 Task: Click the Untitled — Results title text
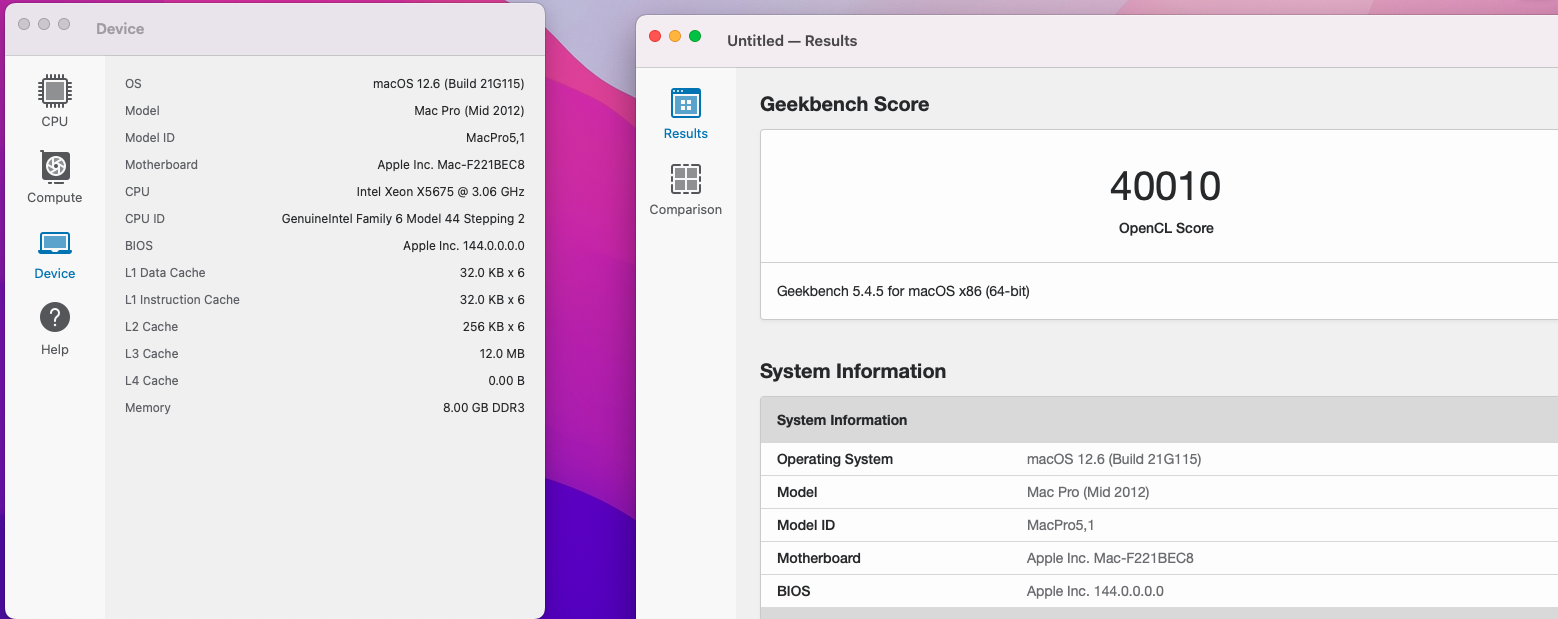pyautogui.click(x=792, y=41)
